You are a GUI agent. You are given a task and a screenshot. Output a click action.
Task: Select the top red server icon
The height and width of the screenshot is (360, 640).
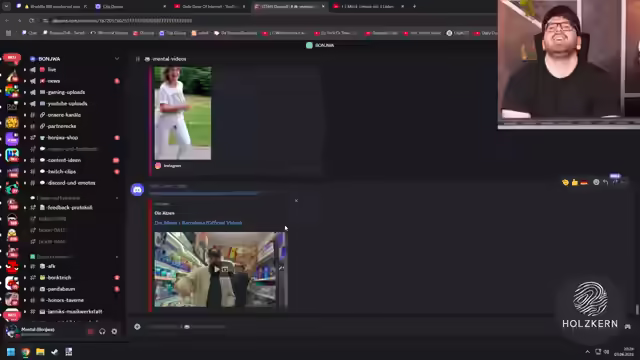(12, 58)
